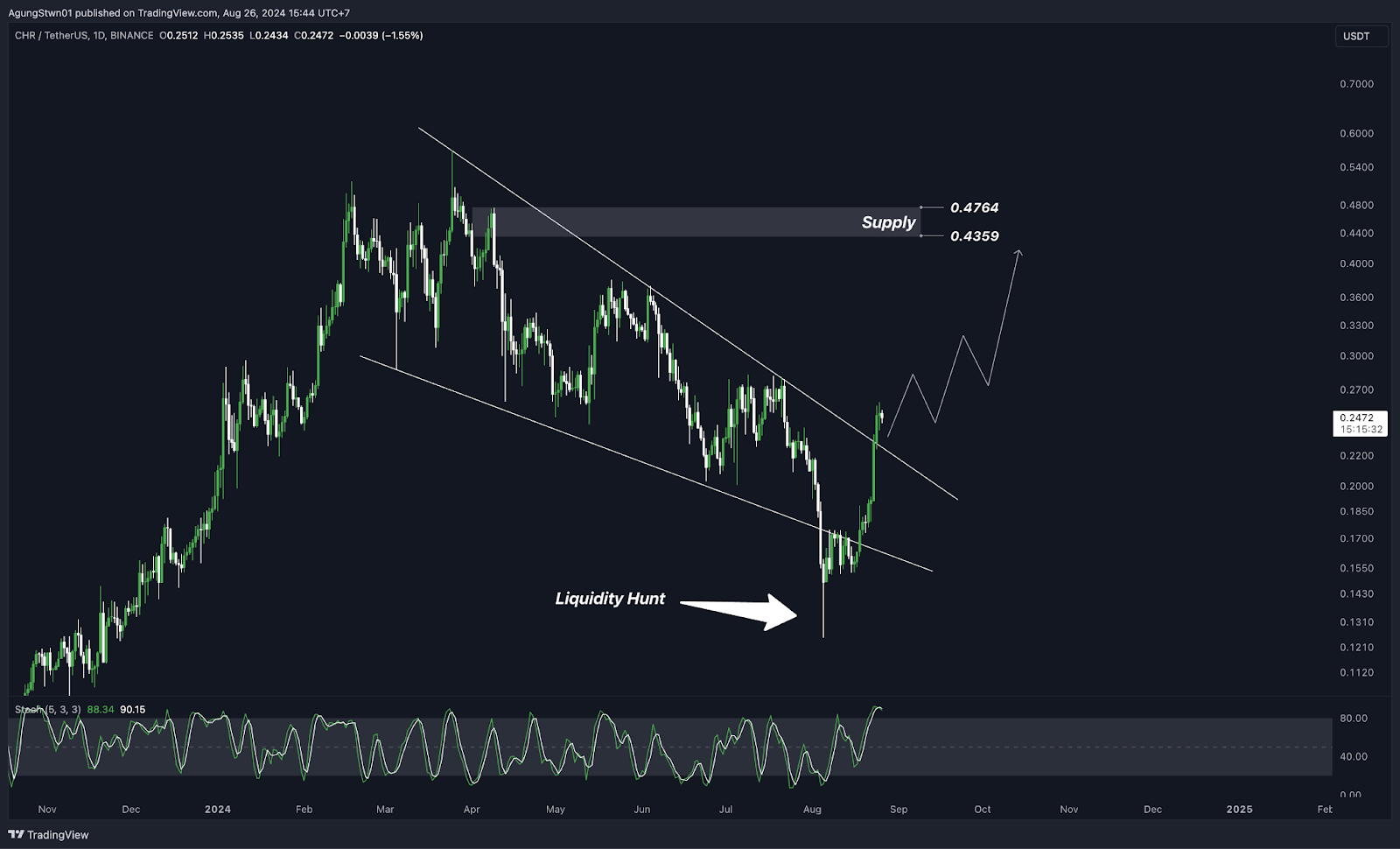The height and width of the screenshot is (849, 1400).
Task: Click the 0.1700 price axis label
Action: click(1356, 539)
